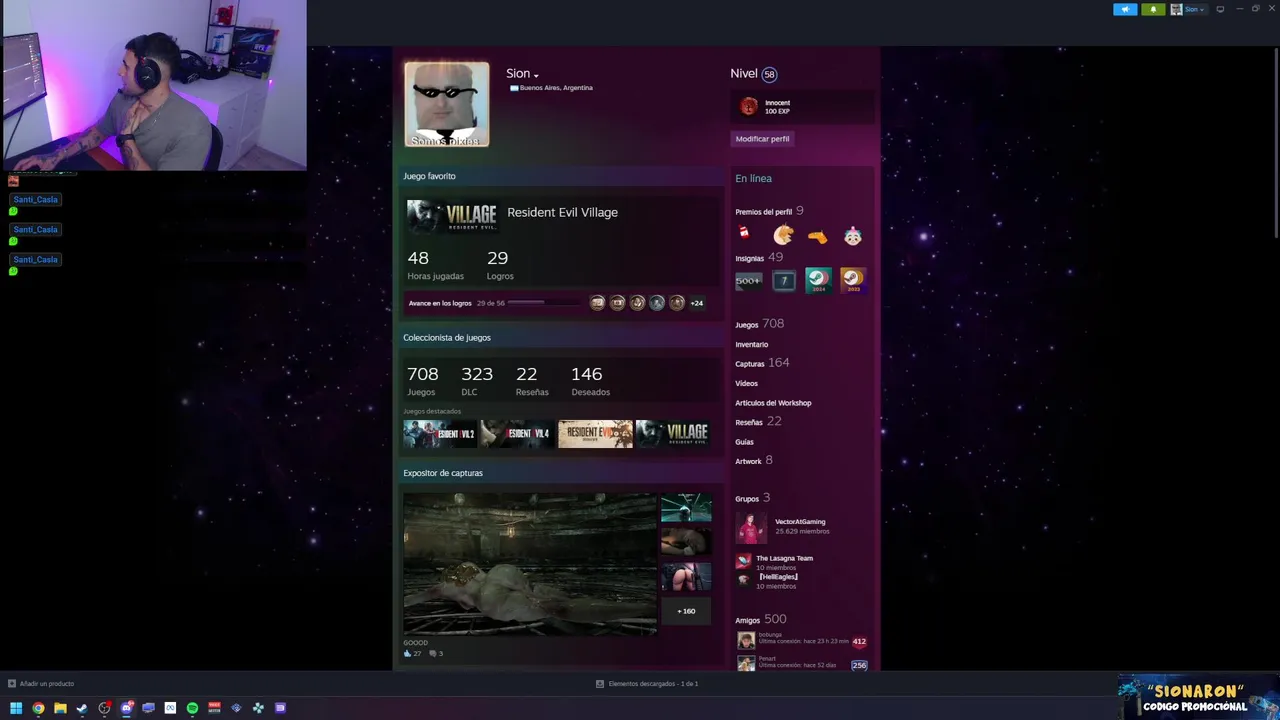Click the thumbs-up icon under screenshot

(x=408, y=653)
